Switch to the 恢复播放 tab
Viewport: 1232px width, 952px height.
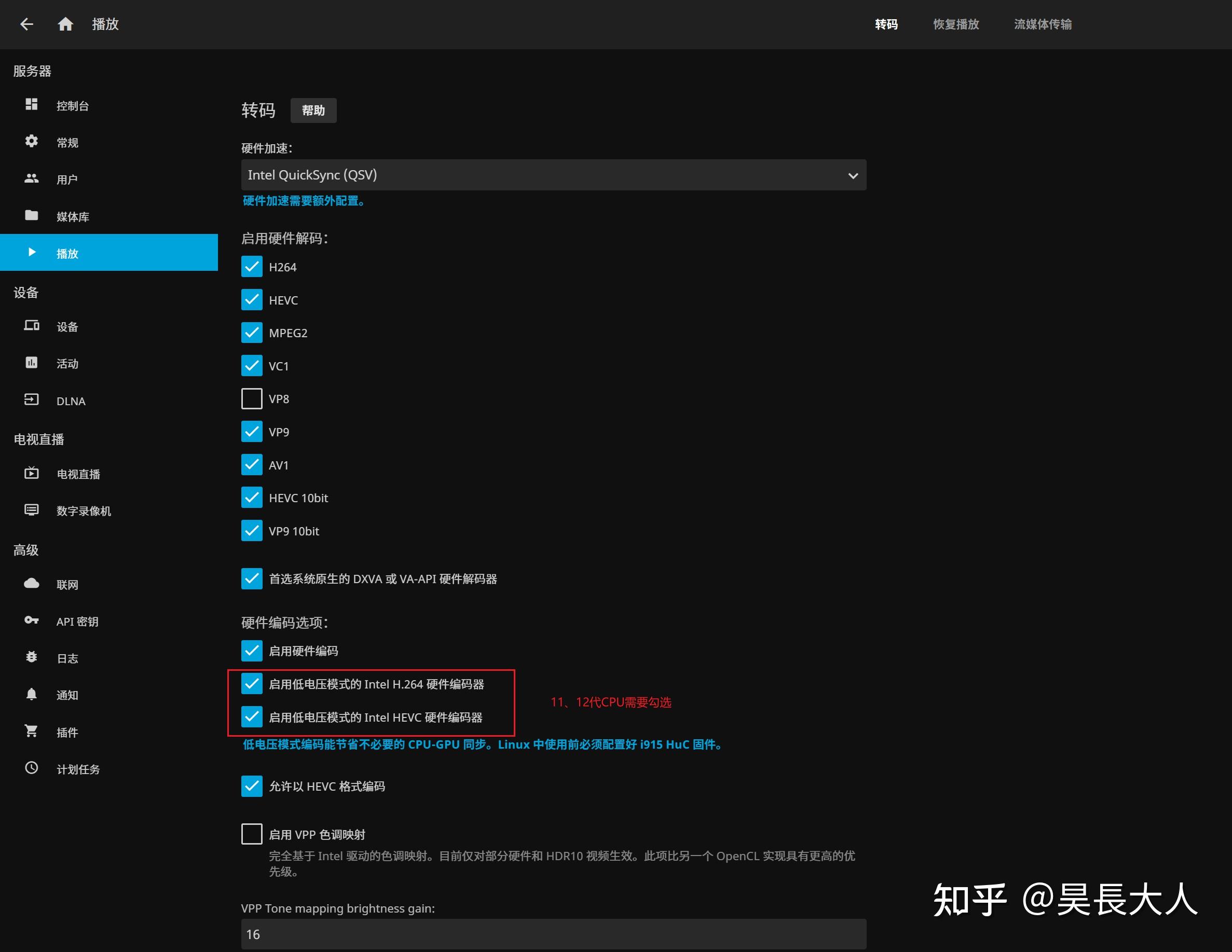pyautogui.click(x=955, y=24)
